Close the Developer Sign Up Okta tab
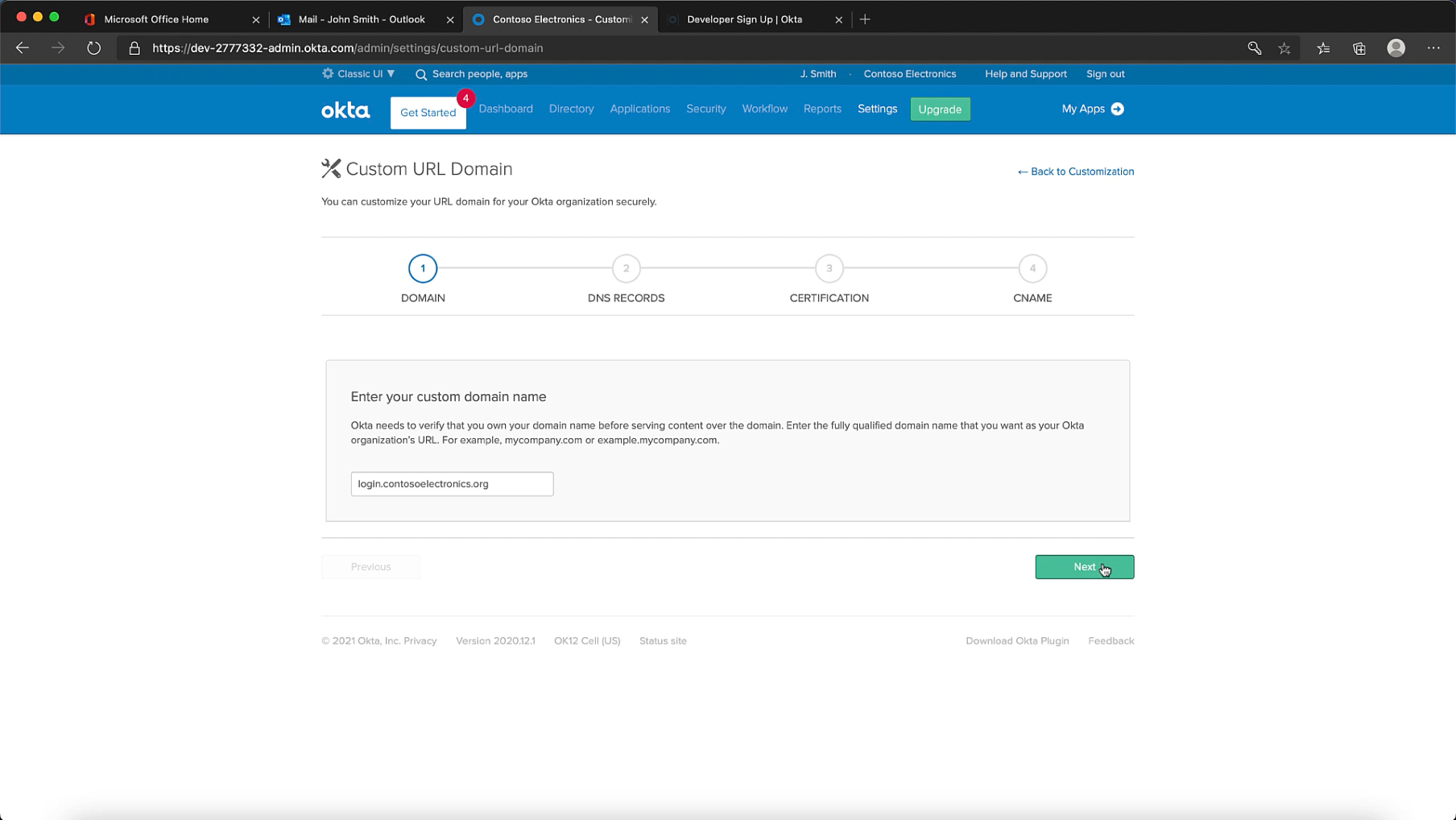 (x=838, y=19)
